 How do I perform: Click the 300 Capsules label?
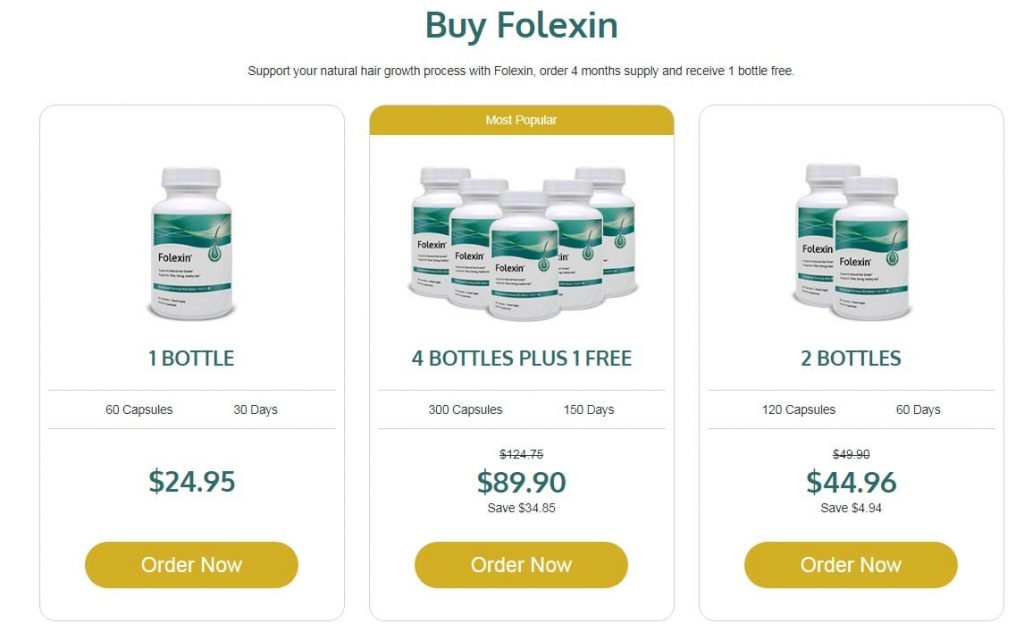465,409
